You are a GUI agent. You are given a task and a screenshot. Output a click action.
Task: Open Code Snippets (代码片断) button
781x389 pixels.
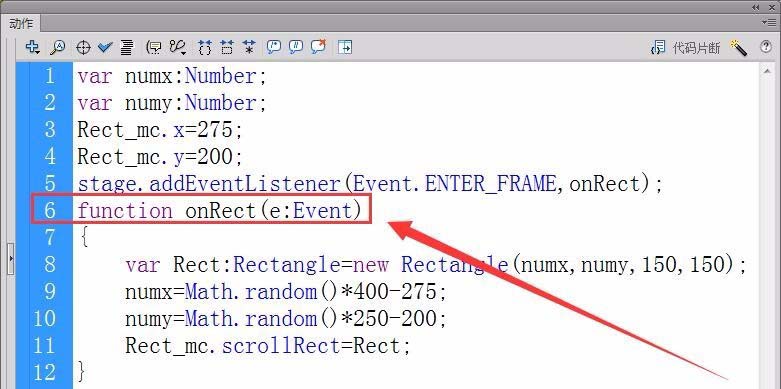(685, 48)
